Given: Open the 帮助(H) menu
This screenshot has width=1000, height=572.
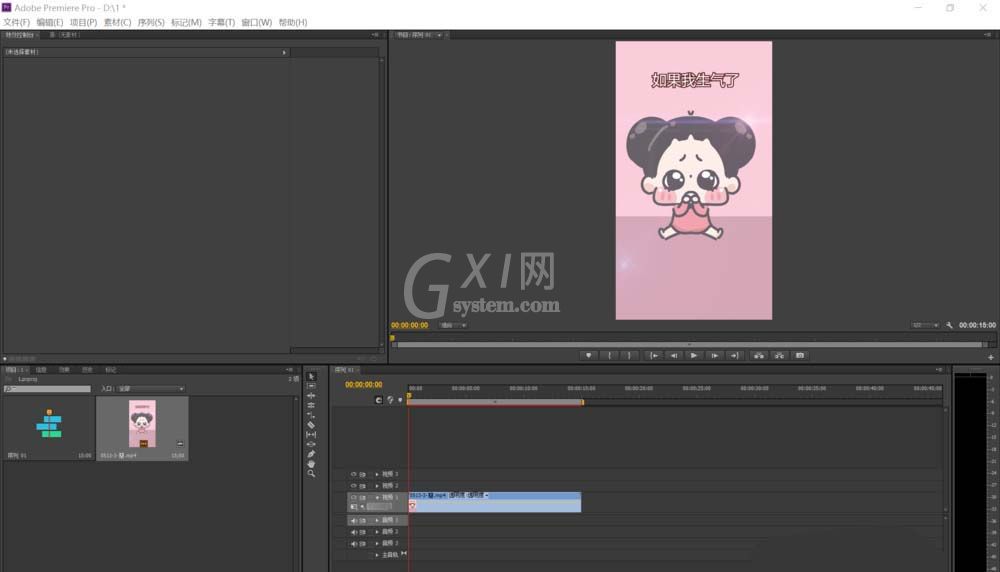Looking at the screenshot, I should click(293, 22).
